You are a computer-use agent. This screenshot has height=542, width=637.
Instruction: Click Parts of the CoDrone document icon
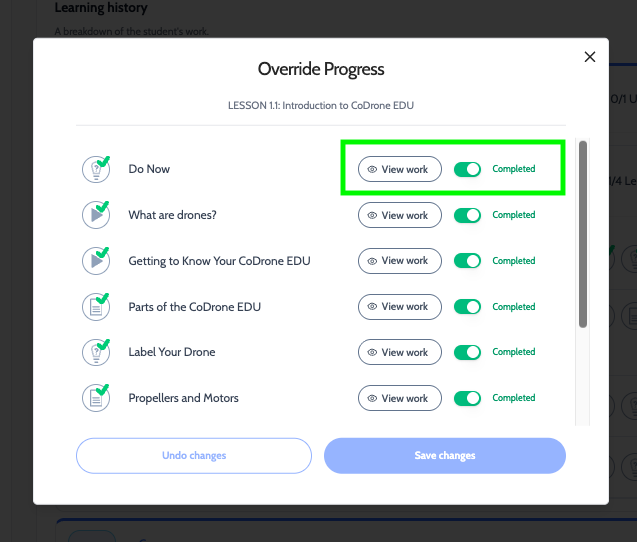point(96,307)
